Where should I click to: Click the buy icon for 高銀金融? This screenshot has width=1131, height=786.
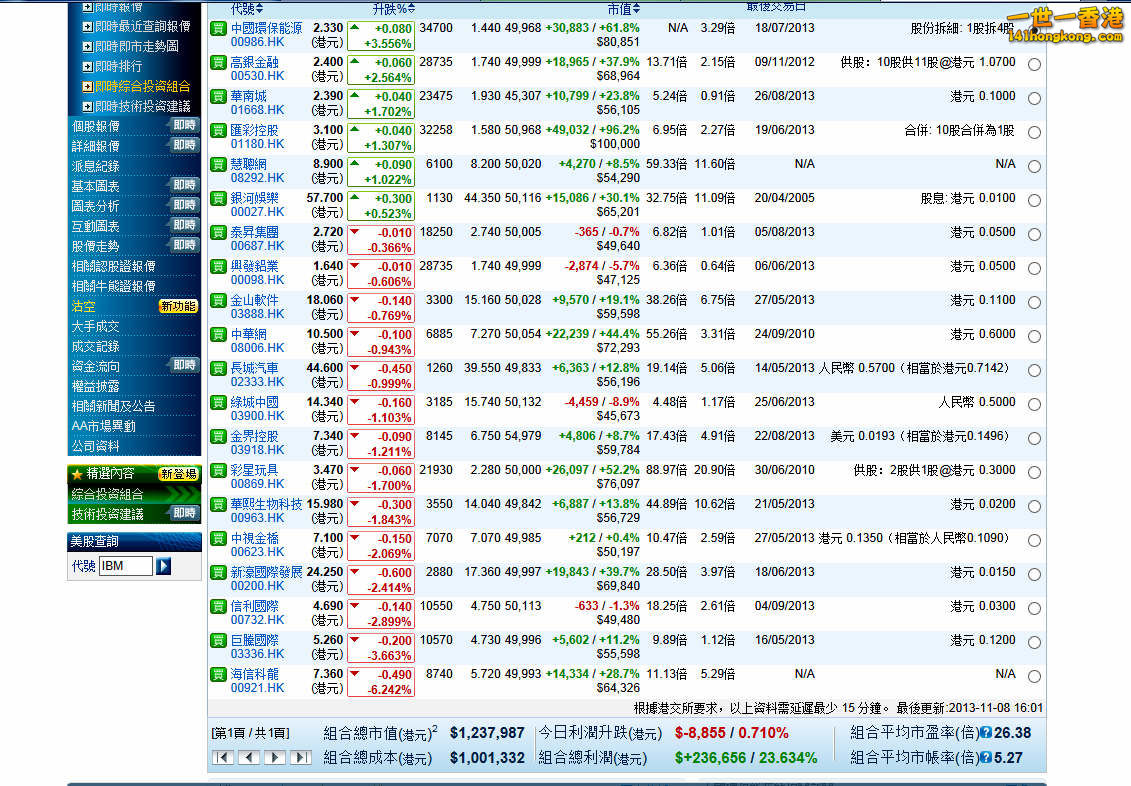[x=219, y=63]
